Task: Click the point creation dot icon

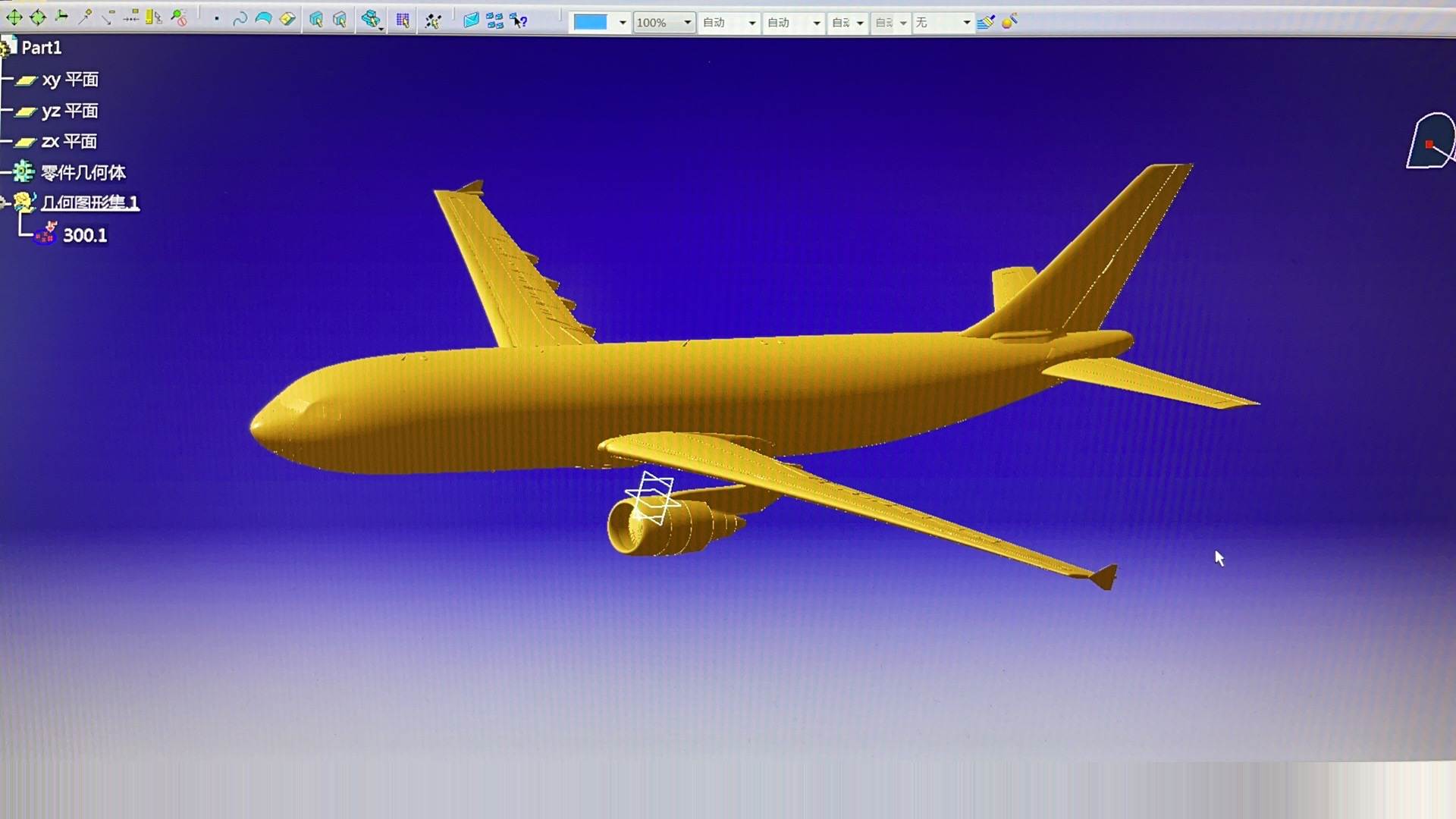Action: [x=216, y=19]
